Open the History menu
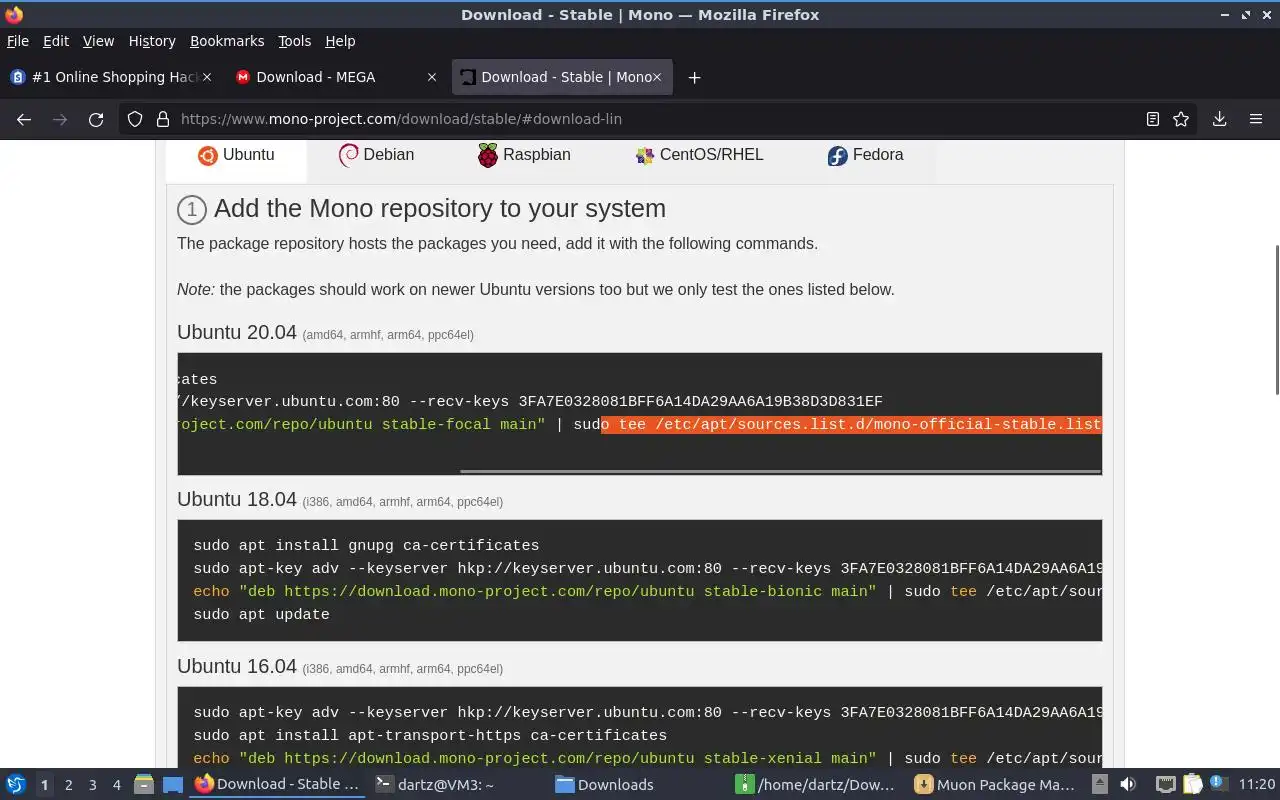 (152, 41)
